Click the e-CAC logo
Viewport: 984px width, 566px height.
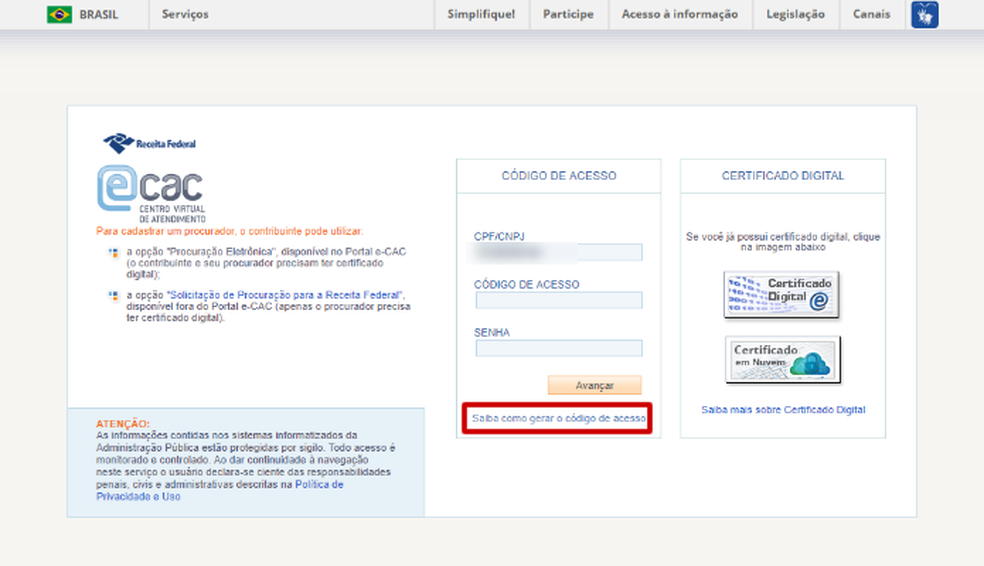click(150, 192)
